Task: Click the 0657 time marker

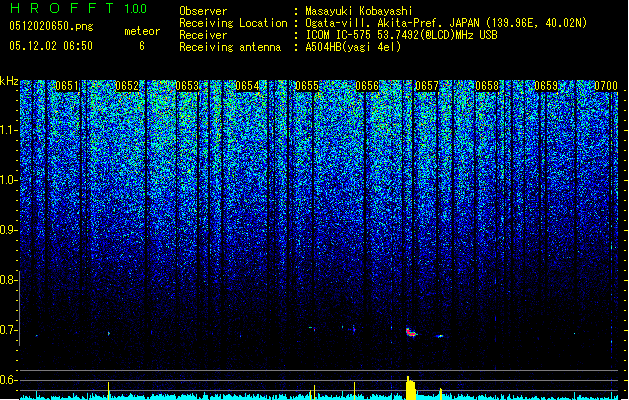Action: pyautogui.click(x=427, y=86)
